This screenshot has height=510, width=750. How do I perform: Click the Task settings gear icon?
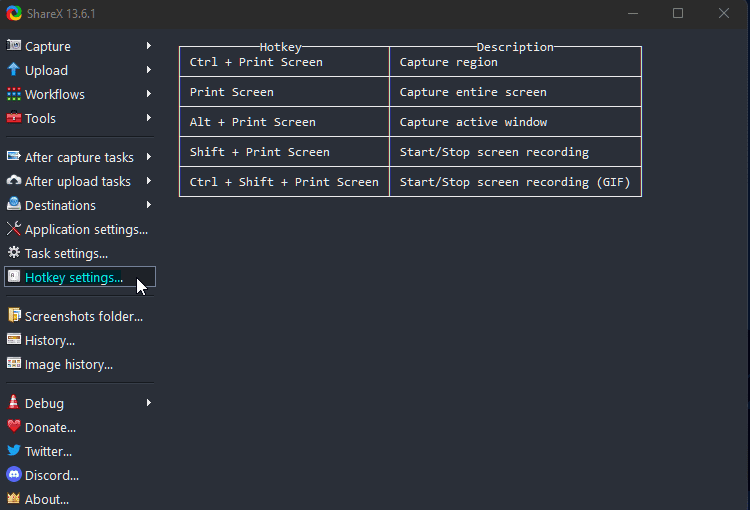[x=14, y=253]
